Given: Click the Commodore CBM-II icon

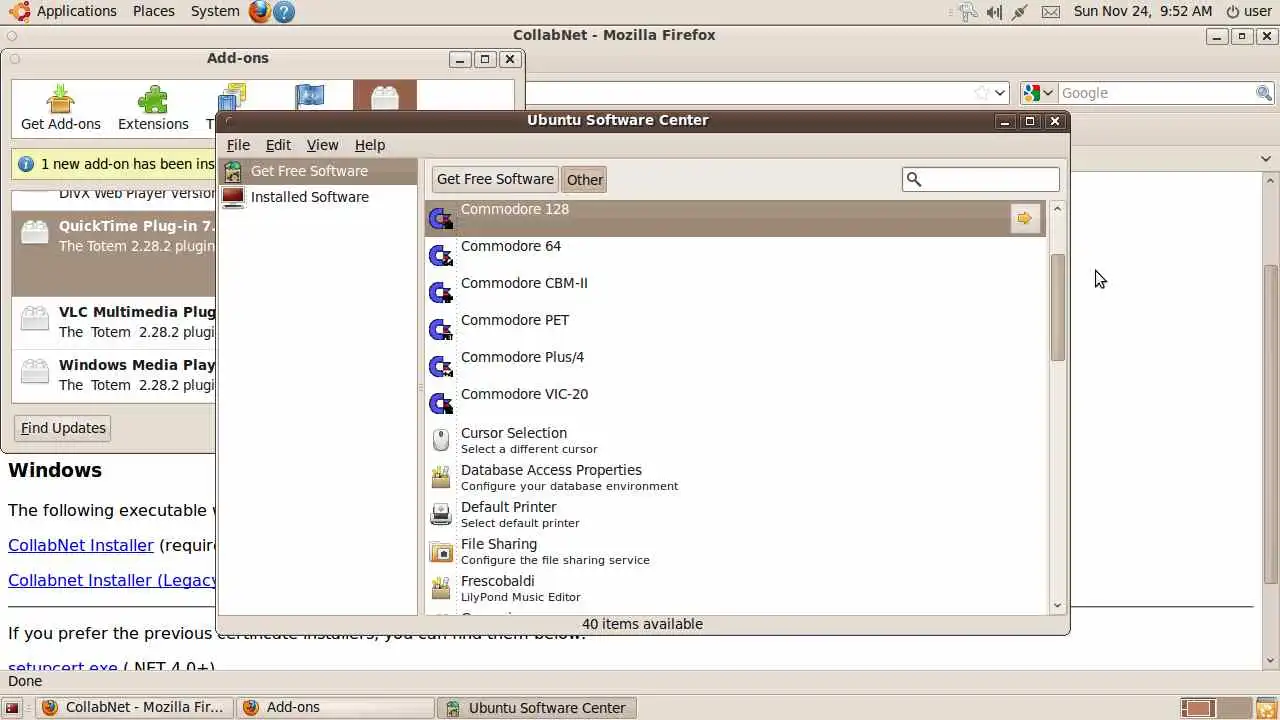Looking at the screenshot, I should 441,292.
